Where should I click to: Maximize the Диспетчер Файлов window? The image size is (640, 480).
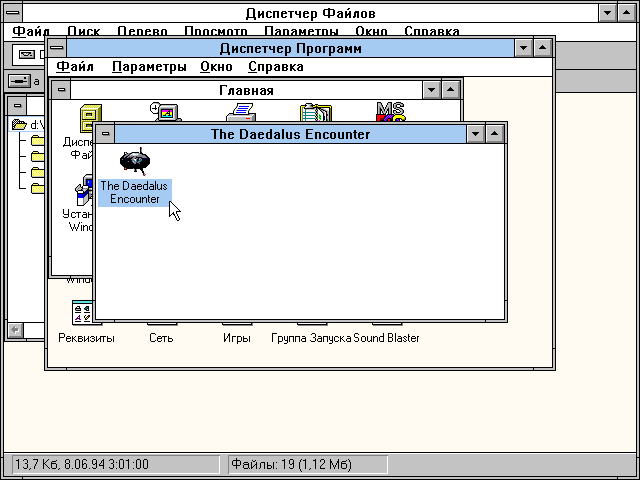tap(627, 13)
